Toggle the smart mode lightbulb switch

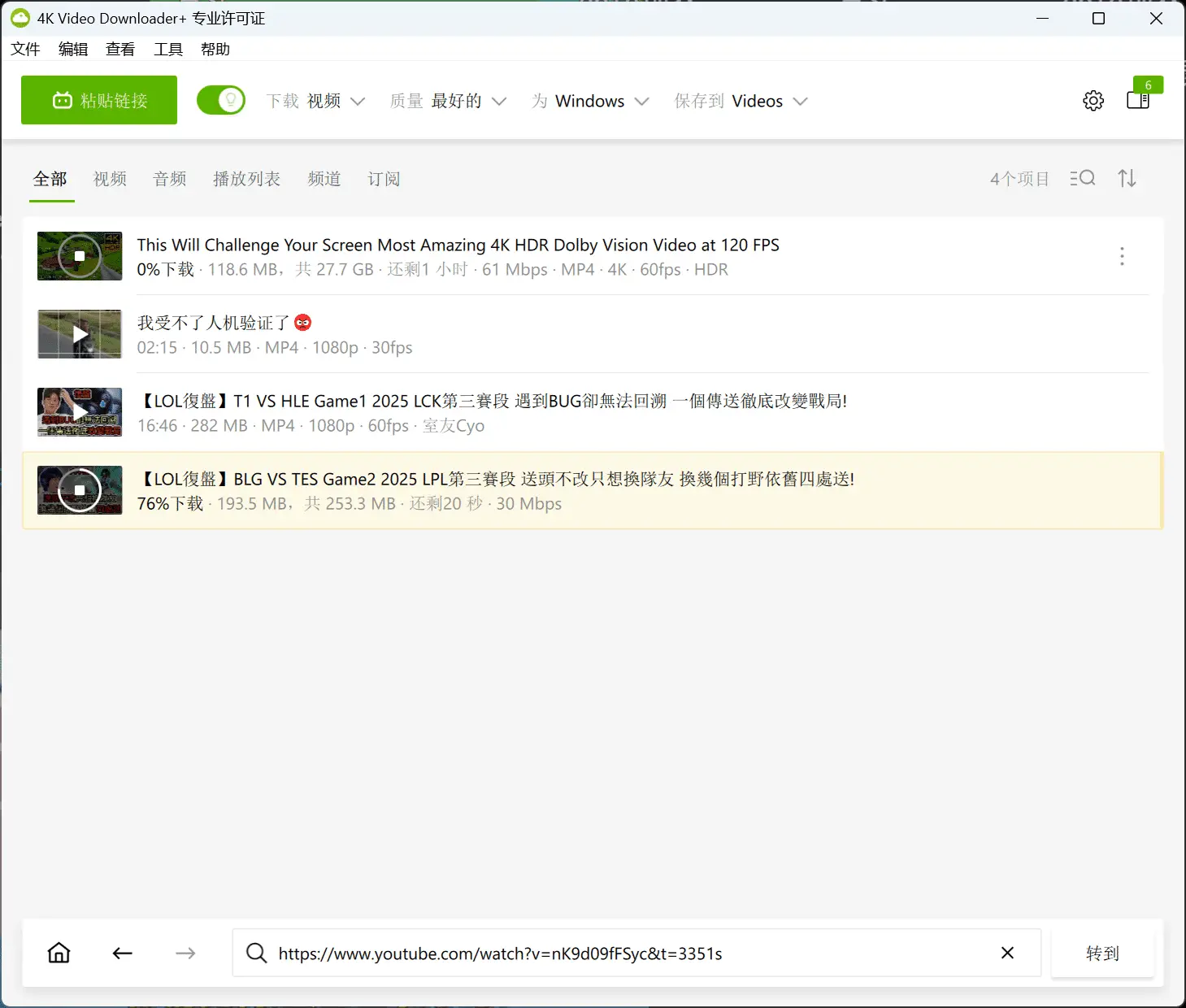click(x=221, y=100)
